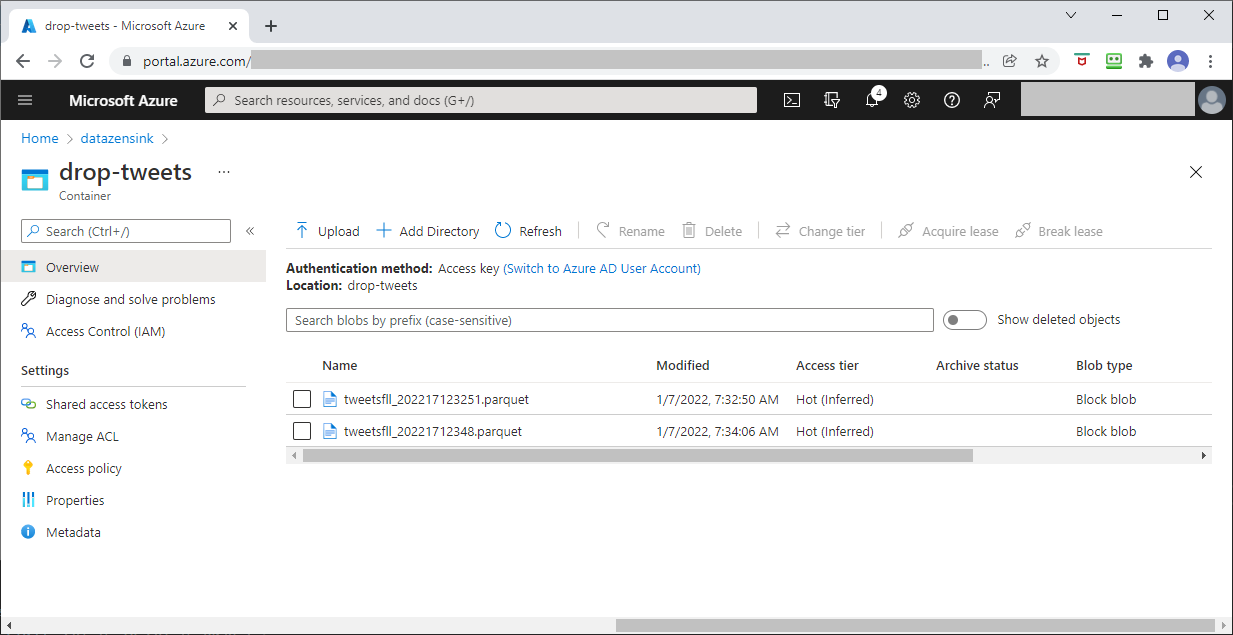The image size is (1233, 635).
Task: Open portal settings gear
Action: pos(912,100)
